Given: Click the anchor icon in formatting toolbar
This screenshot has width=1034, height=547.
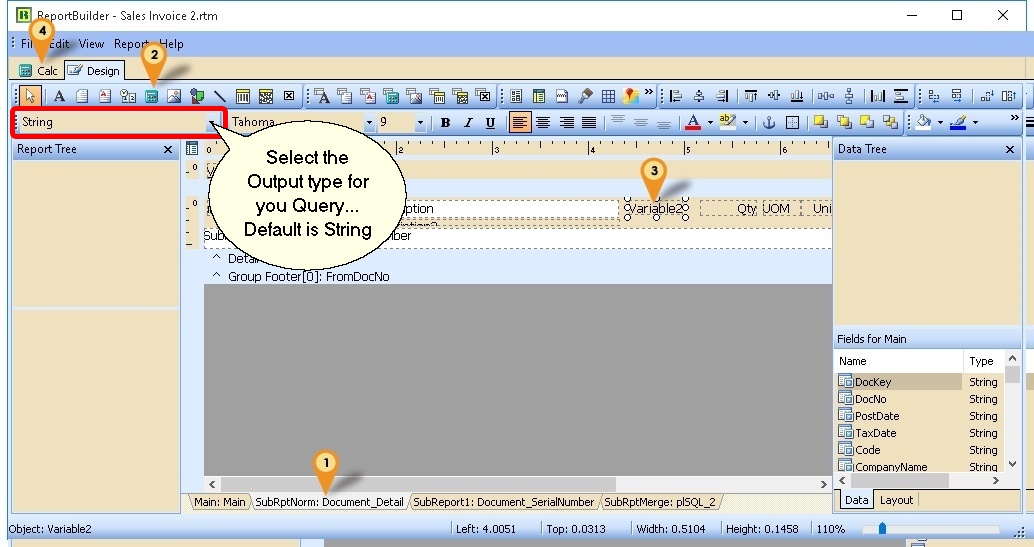Looking at the screenshot, I should click(x=769, y=123).
